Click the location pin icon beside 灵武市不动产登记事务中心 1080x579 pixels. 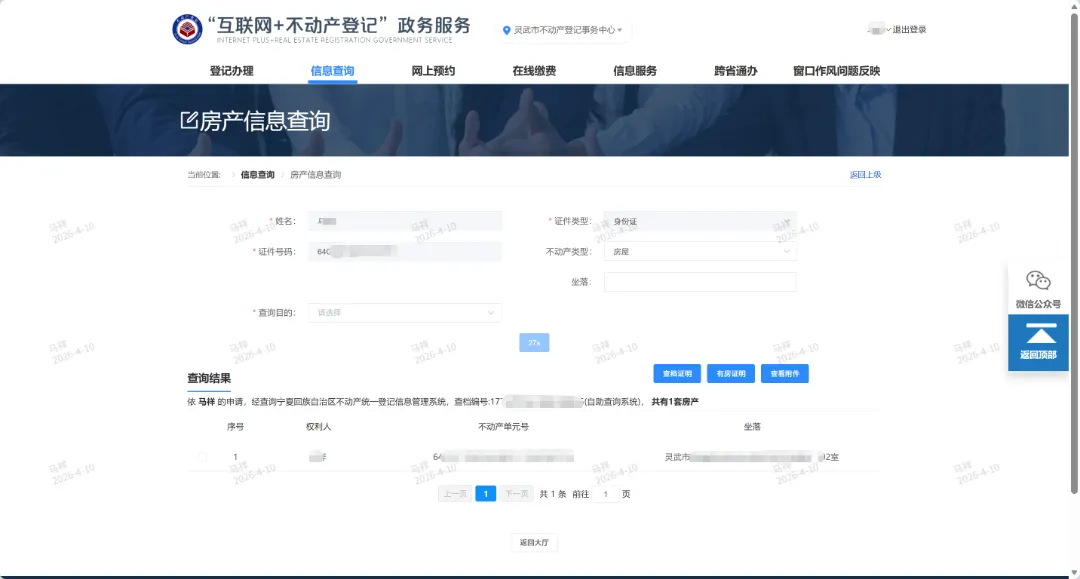pos(506,30)
